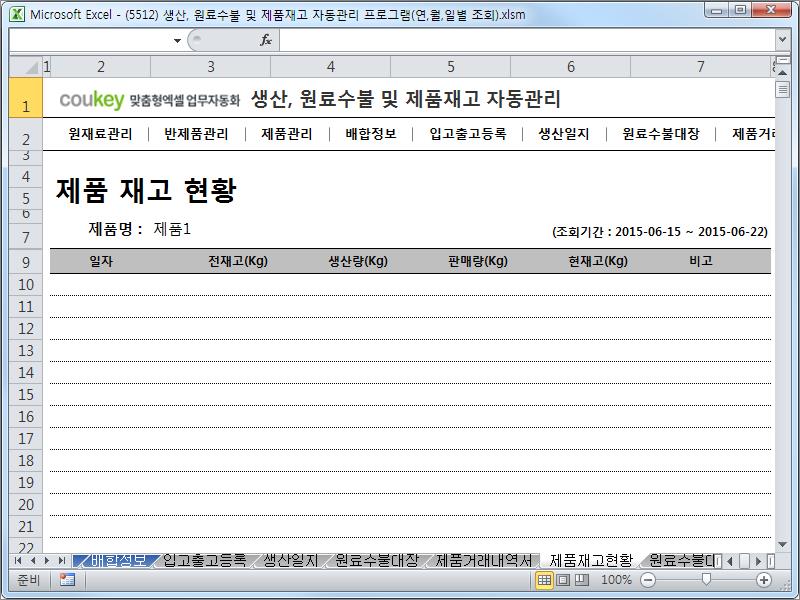The width and height of the screenshot is (800, 600).
Task: Click the 원료수불대장 navigation link
Action: click(x=661, y=134)
